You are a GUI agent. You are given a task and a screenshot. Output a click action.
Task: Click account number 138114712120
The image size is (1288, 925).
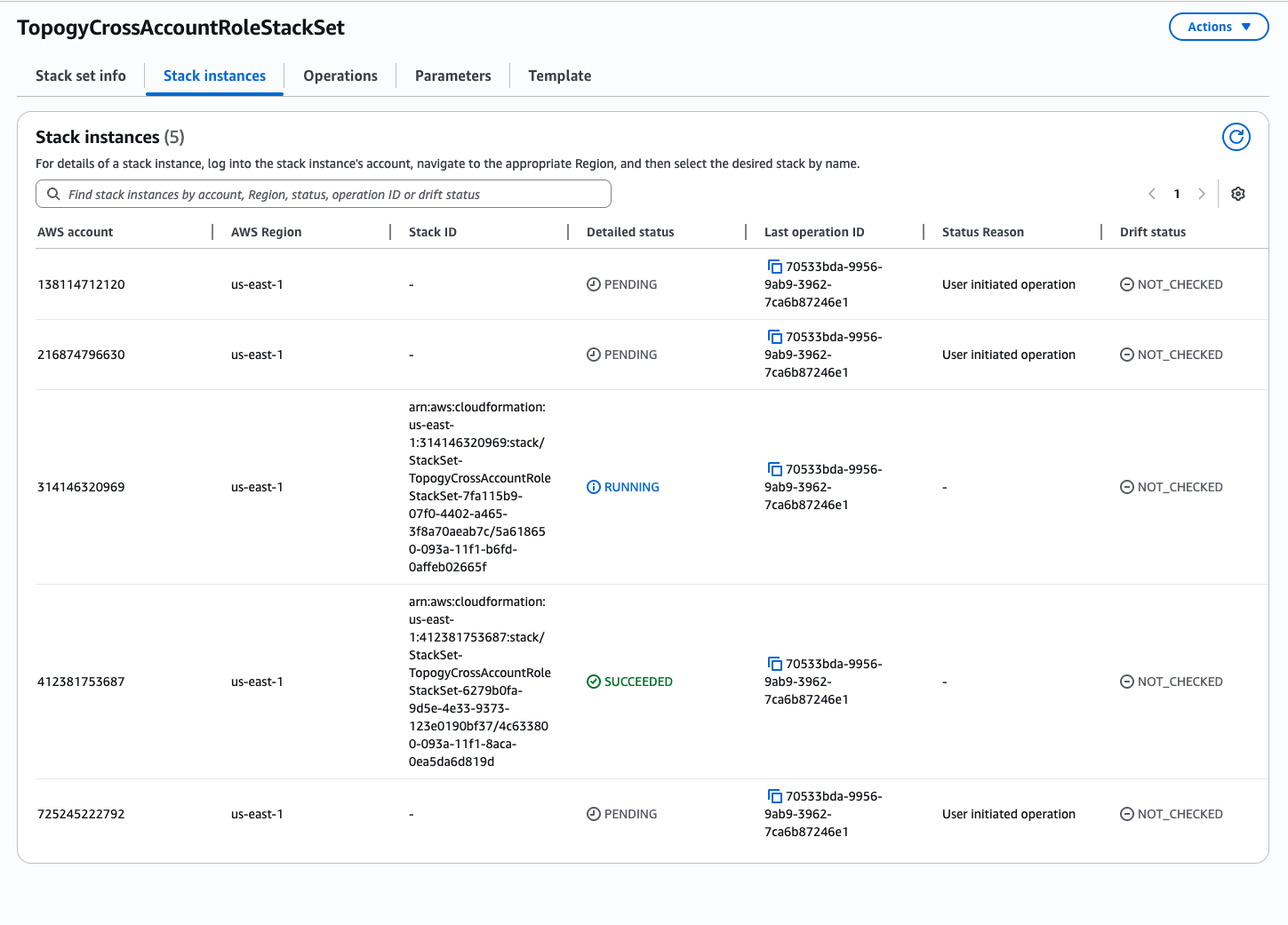click(81, 284)
